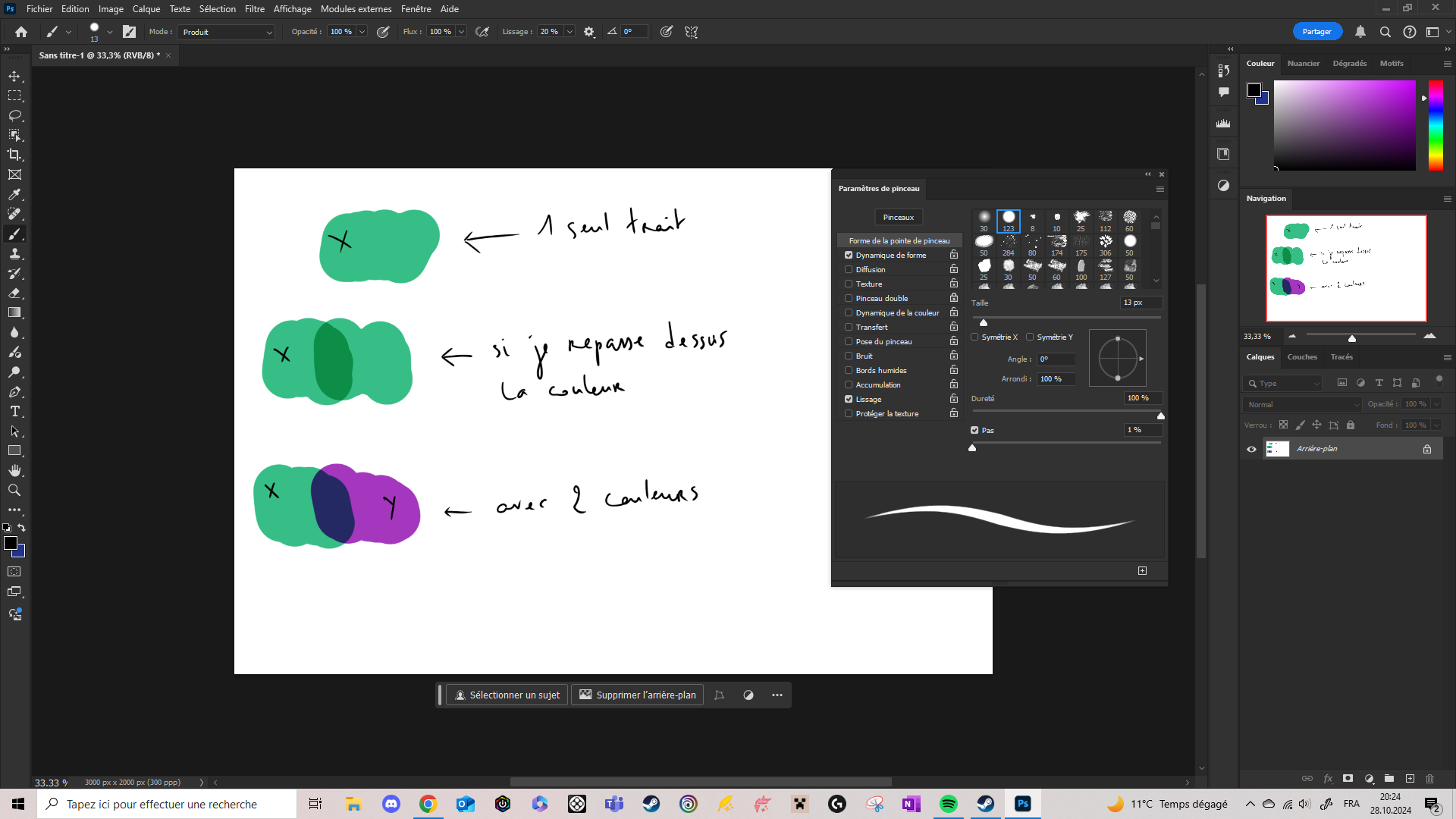
Task: Enable the Diffusion brush option
Action: [x=849, y=269]
